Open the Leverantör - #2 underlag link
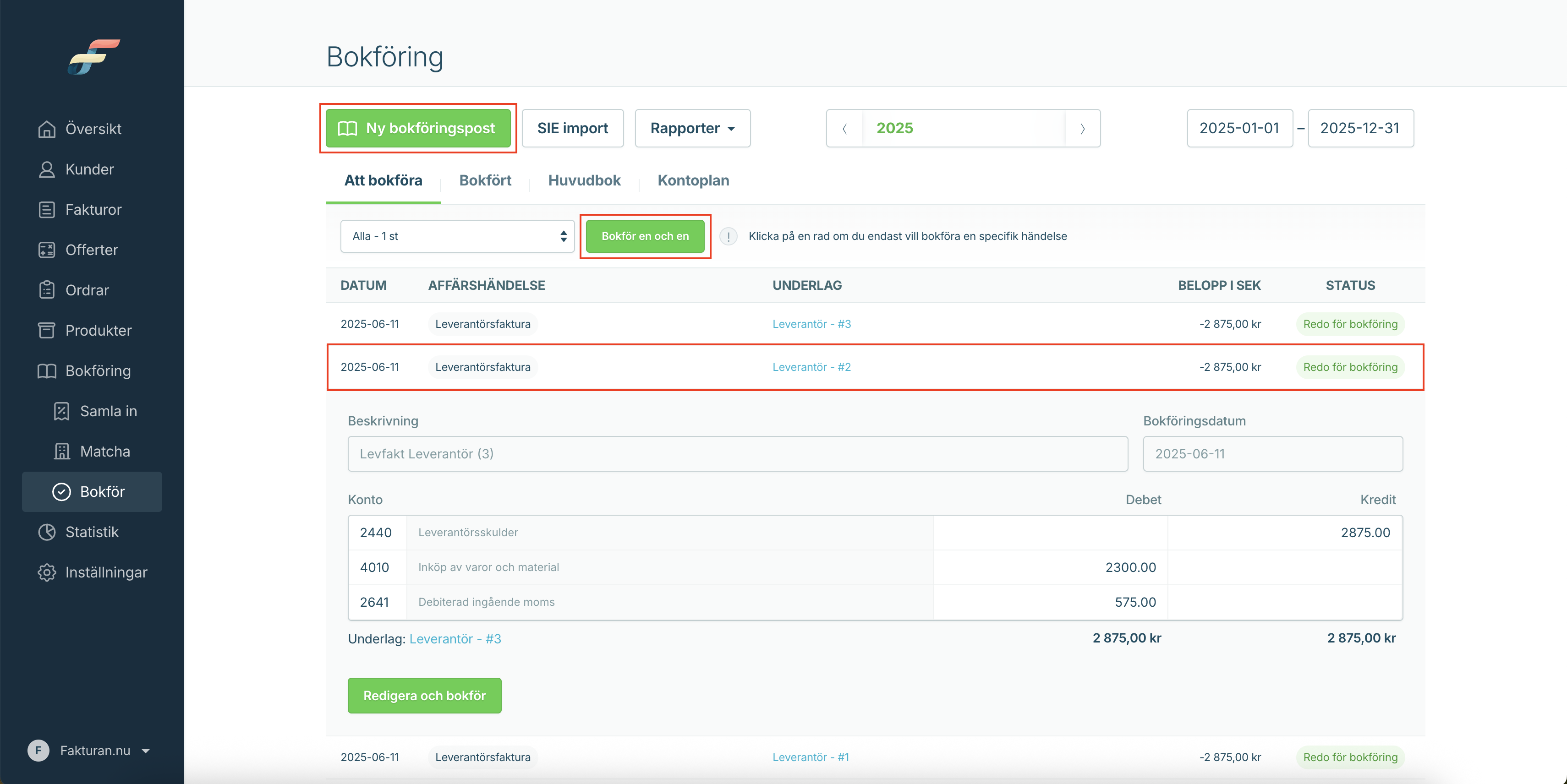1567x784 pixels. click(x=811, y=367)
